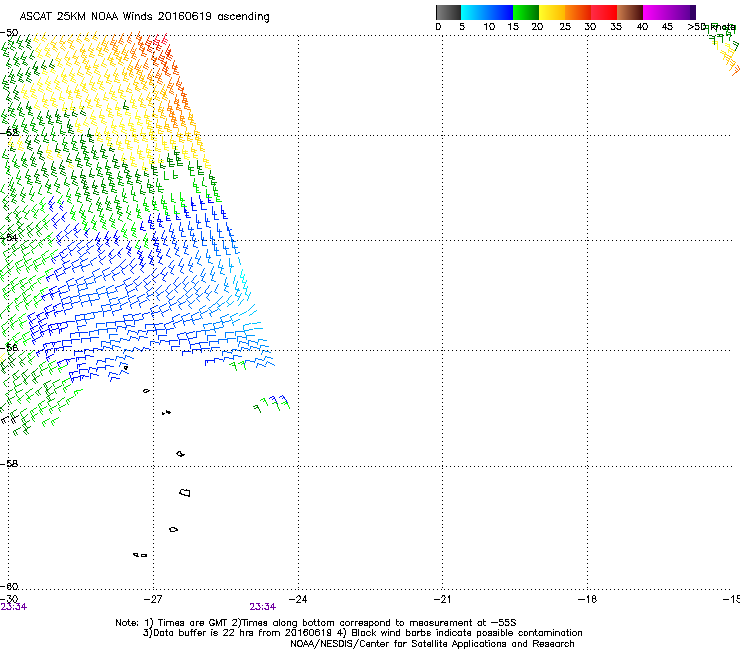
Task: Click the island outline just above latitude -58
Action: click(180, 454)
